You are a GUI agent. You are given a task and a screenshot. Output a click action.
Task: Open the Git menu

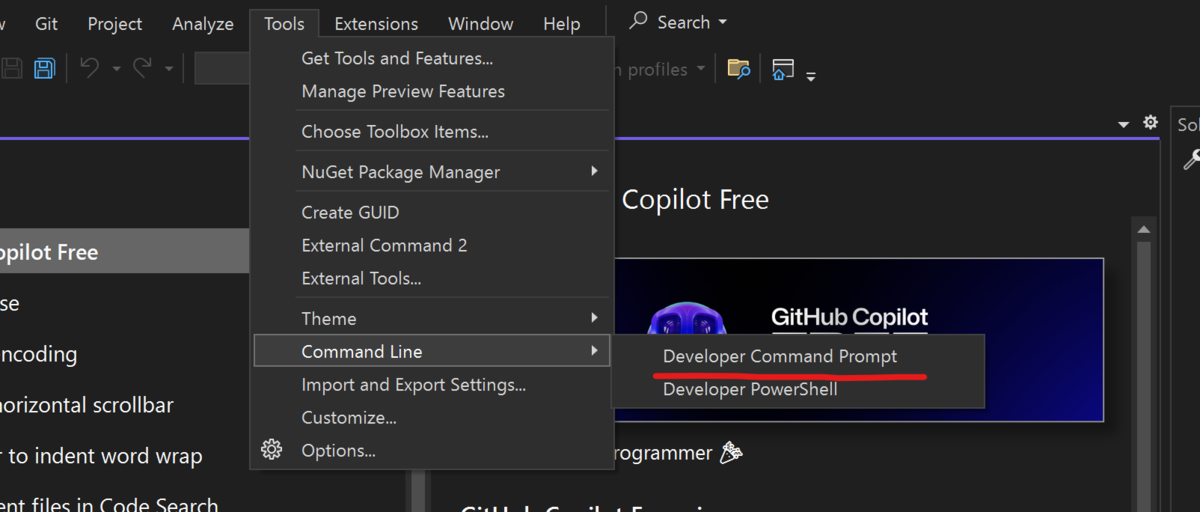(46, 23)
